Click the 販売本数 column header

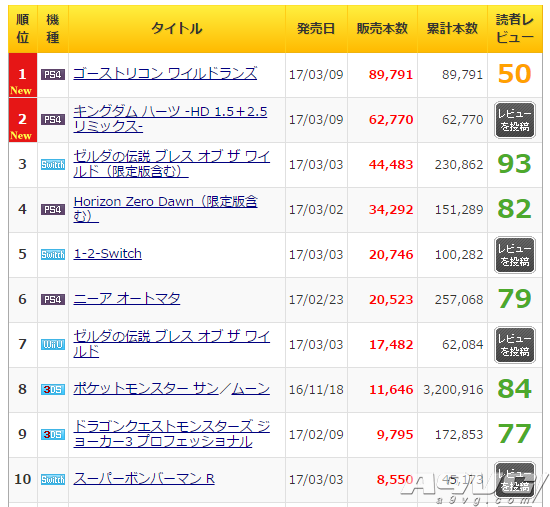pos(382,29)
